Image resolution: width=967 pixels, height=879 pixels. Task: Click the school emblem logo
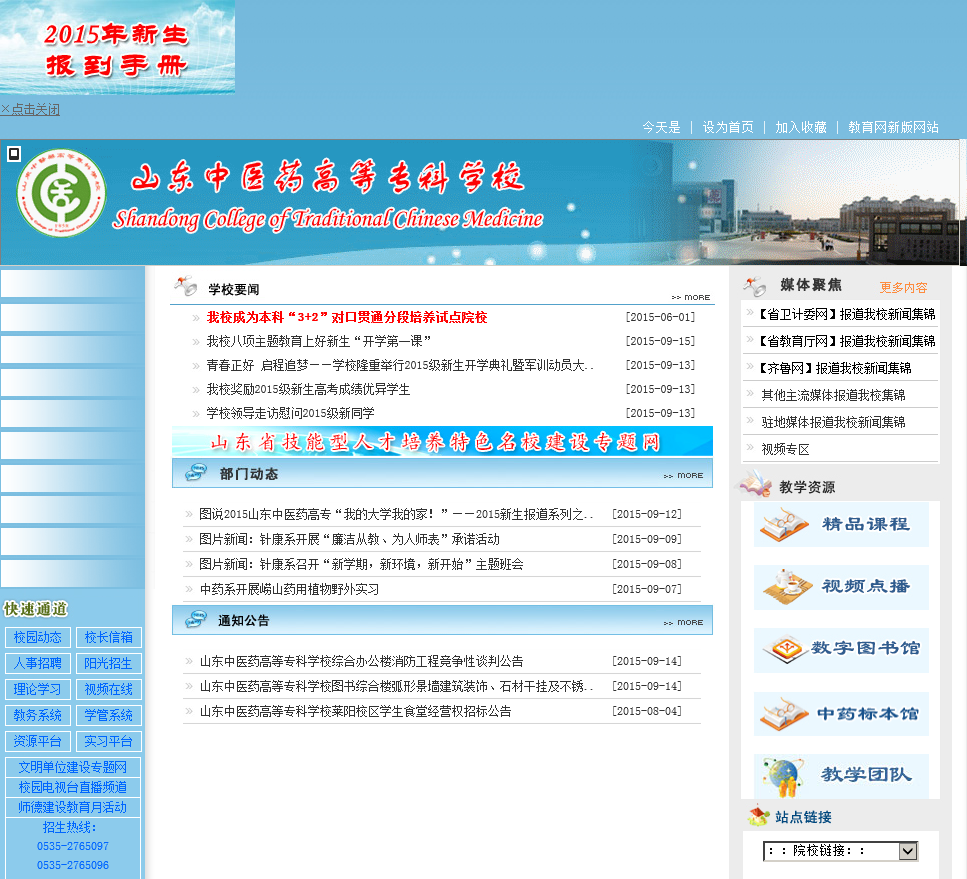[x=61, y=193]
